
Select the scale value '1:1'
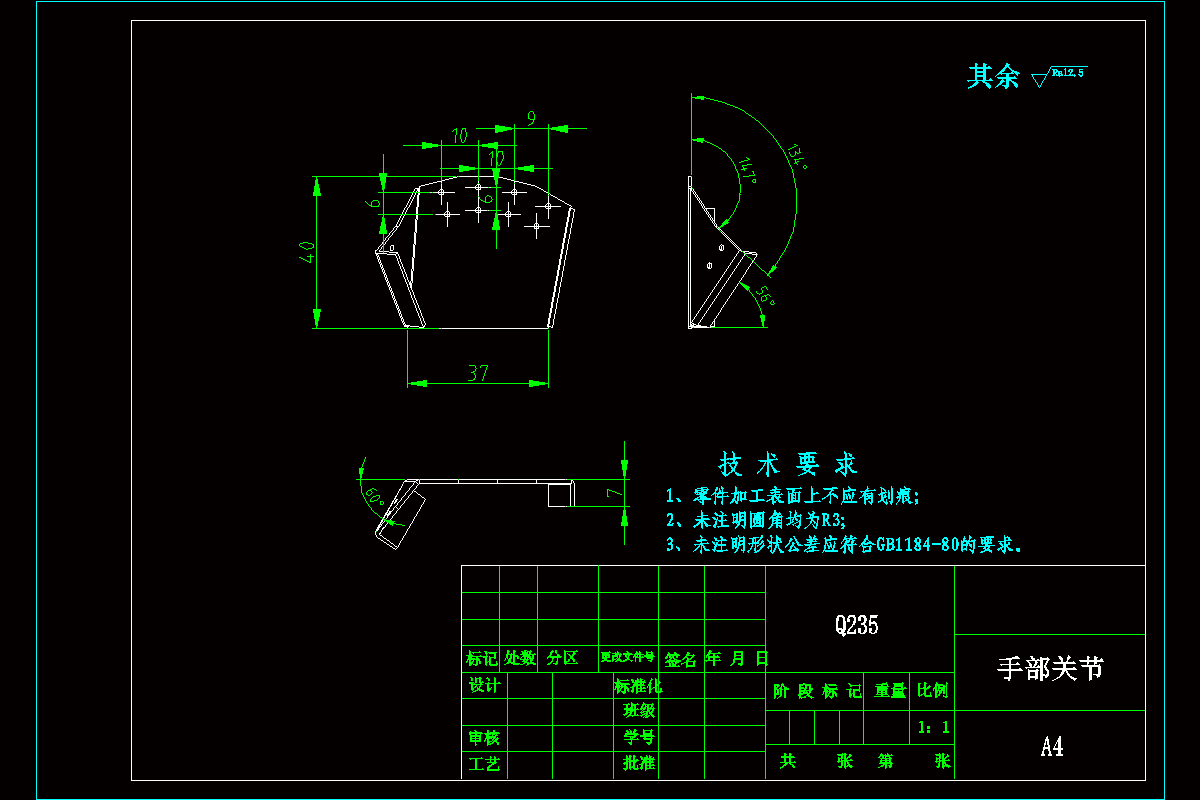pos(933,728)
